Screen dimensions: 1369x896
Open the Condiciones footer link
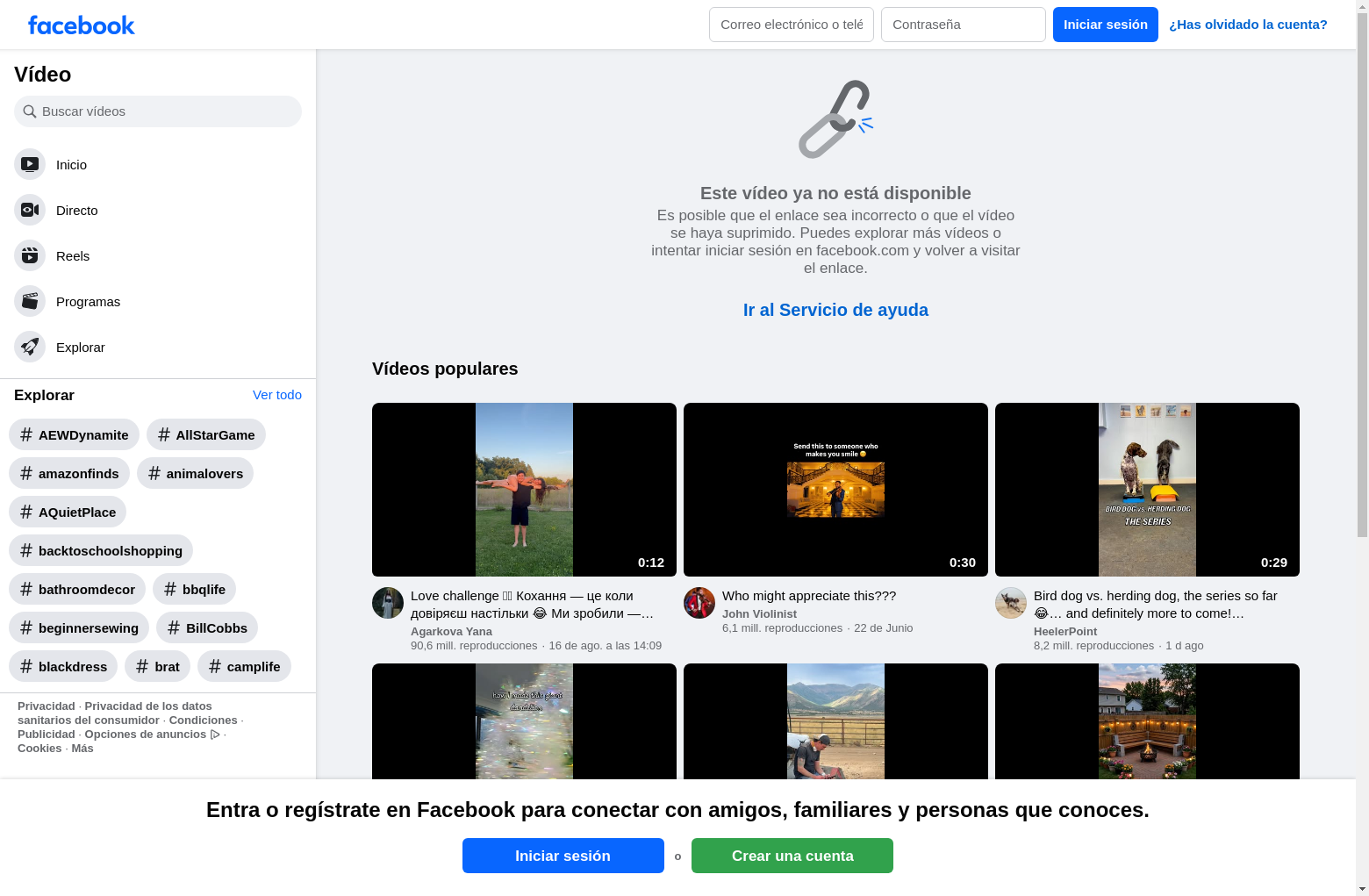coord(204,720)
